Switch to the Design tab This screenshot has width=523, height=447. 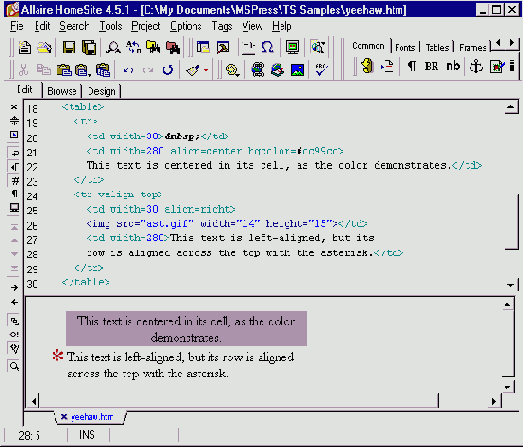tap(102, 91)
